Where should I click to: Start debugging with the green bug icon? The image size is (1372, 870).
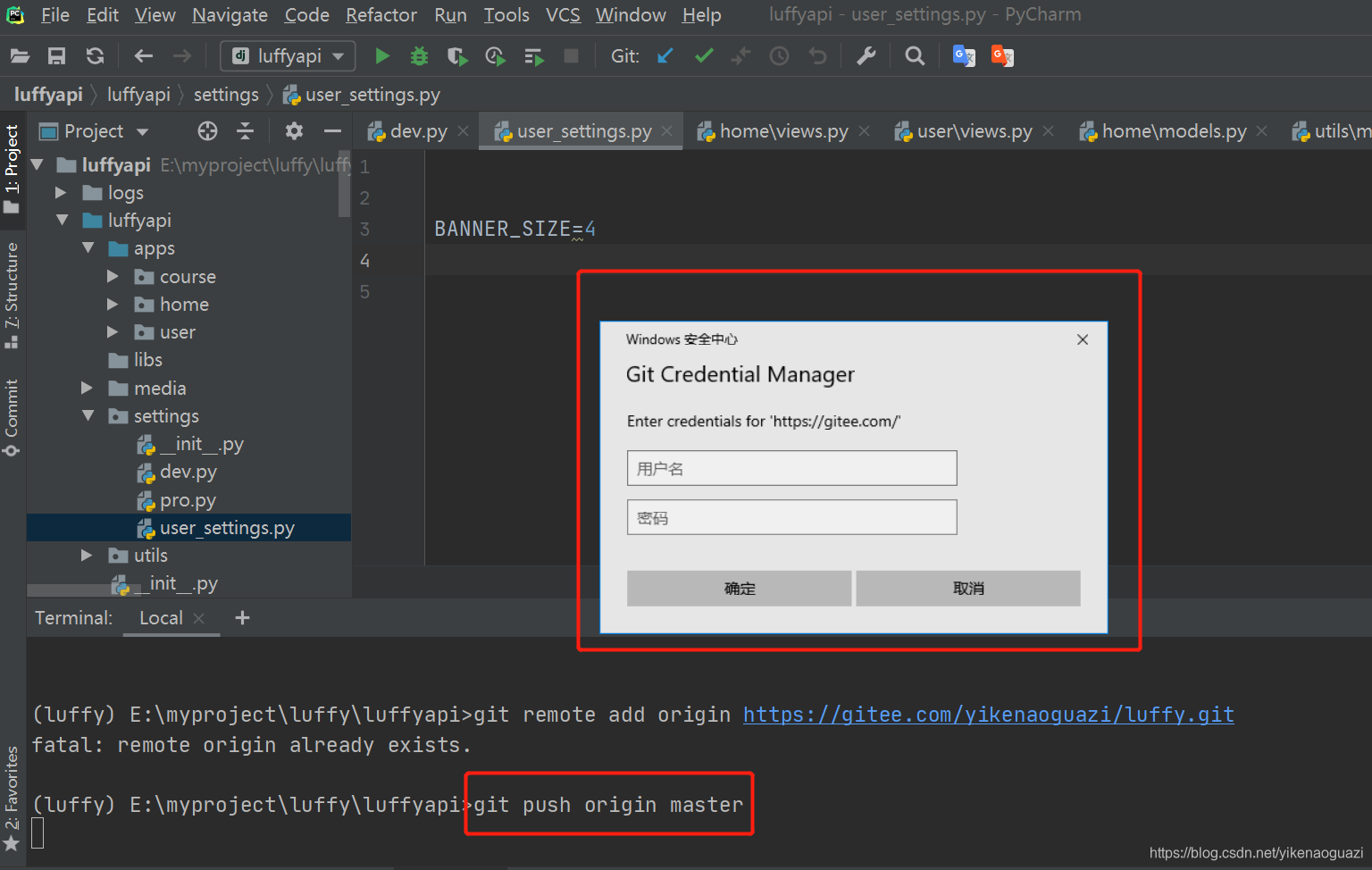click(419, 56)
